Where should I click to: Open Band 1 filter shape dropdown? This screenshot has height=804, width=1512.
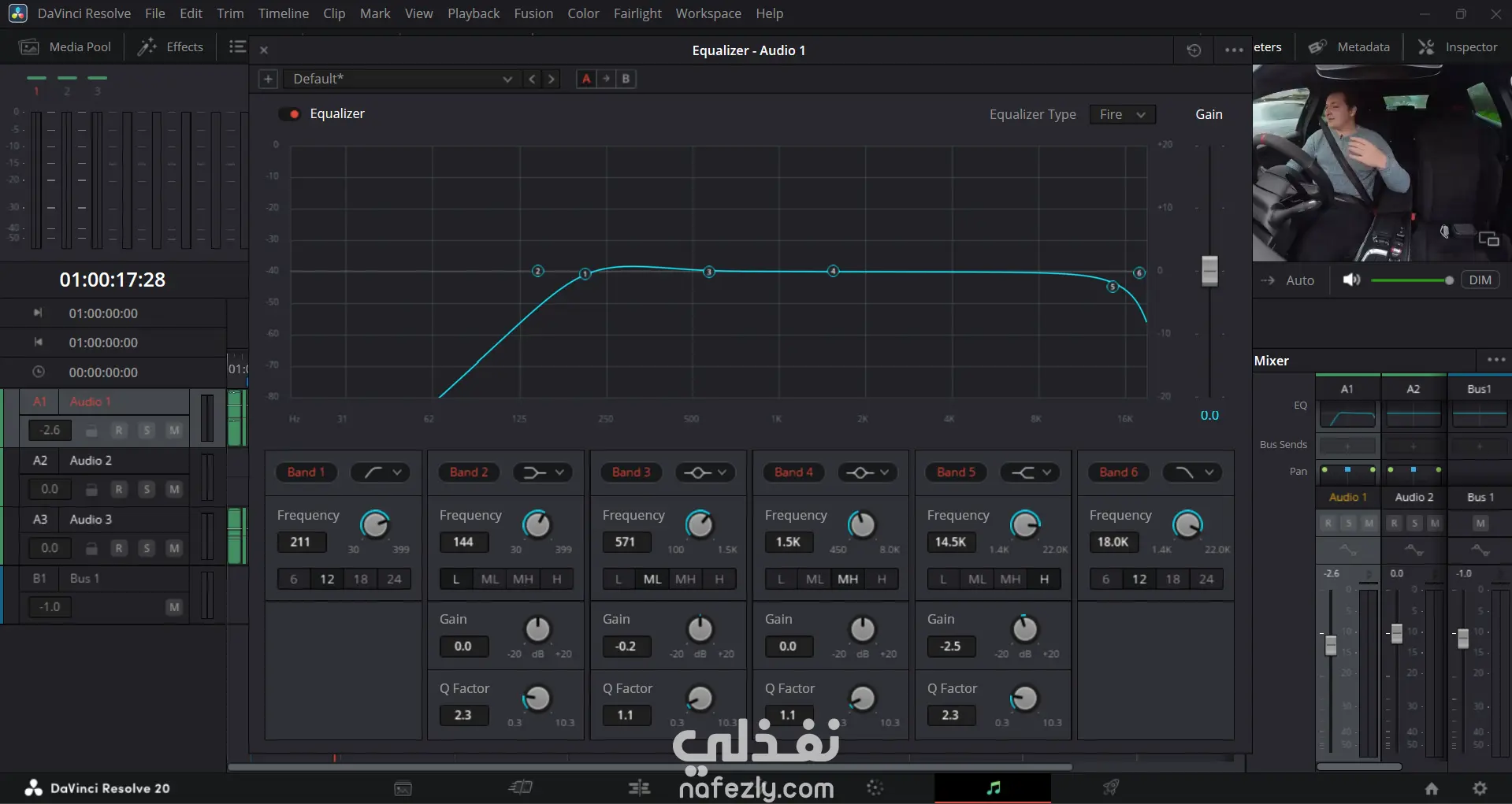tap(381, 472)
